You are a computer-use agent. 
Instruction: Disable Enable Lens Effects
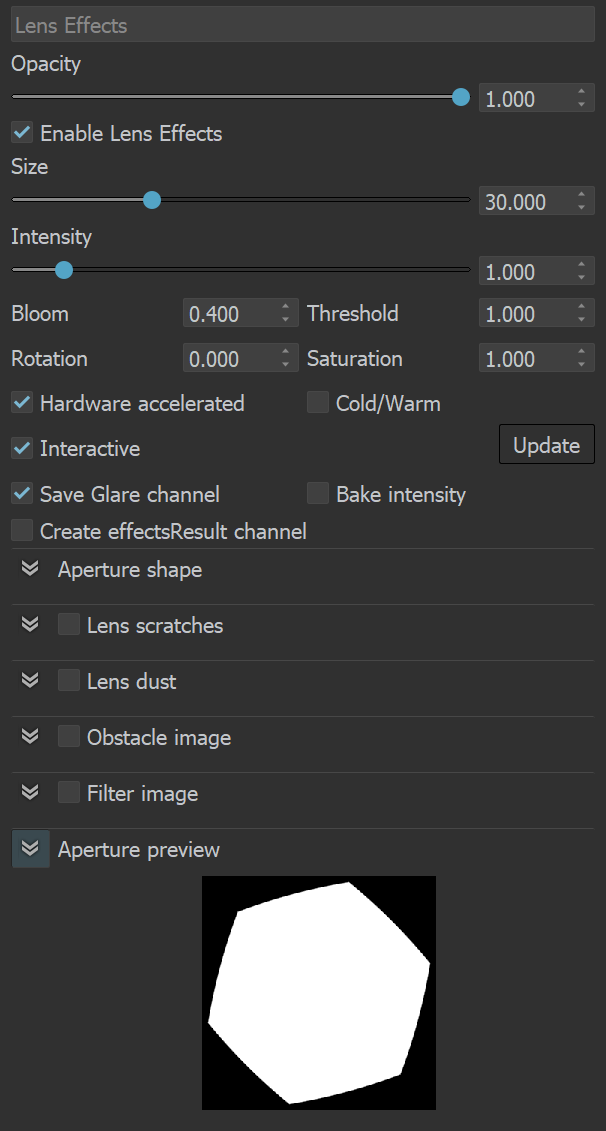click(21, 132)
